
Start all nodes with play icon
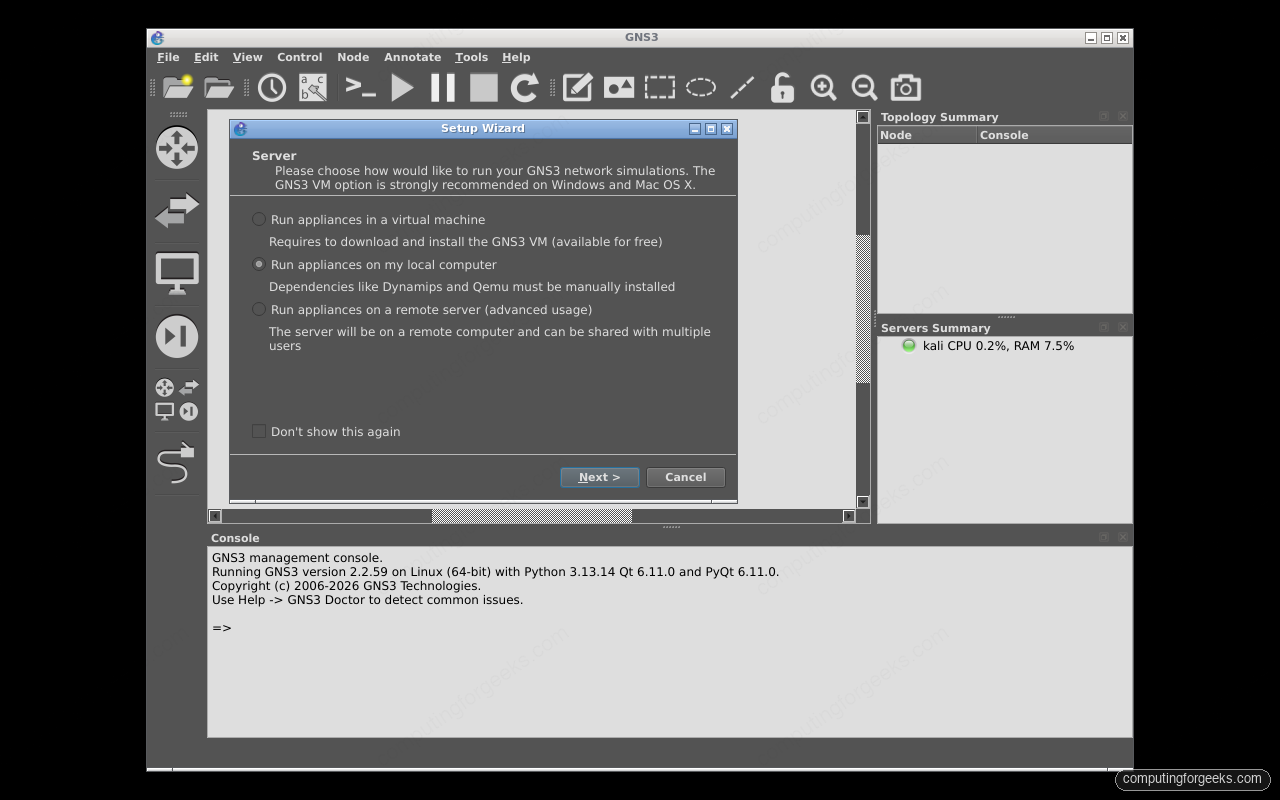[x=402, y=87]
